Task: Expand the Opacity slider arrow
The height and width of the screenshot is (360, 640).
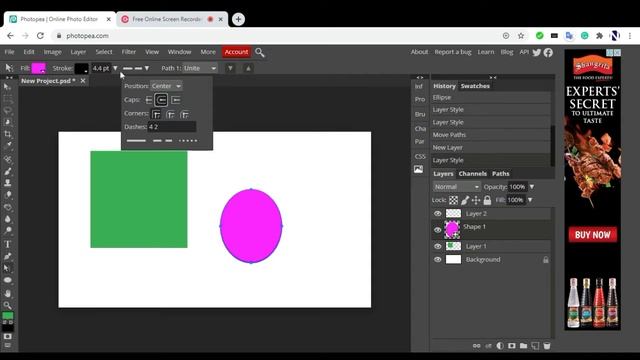Action: (531, 187)
